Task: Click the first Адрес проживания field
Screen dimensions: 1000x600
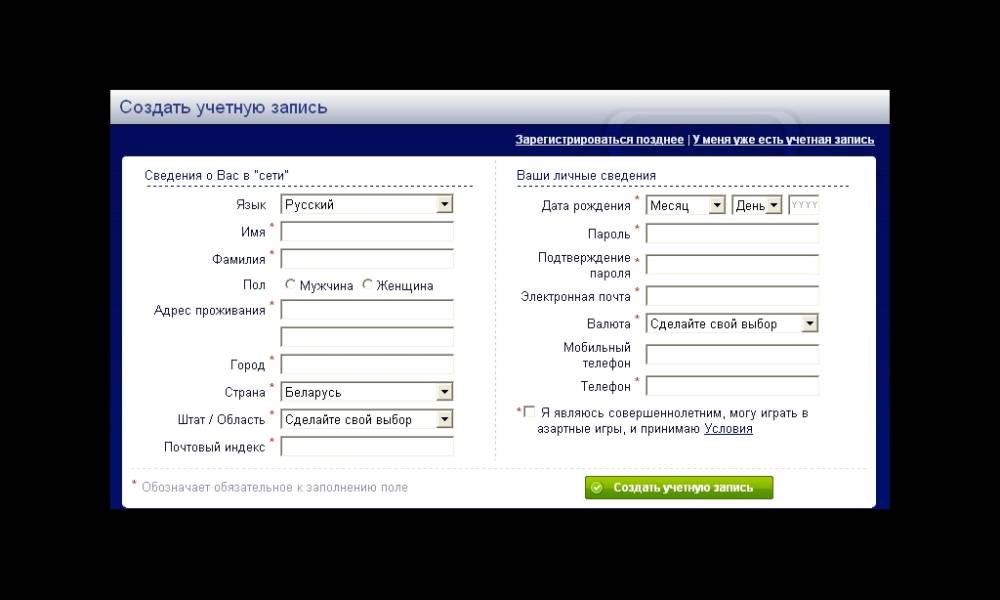Action: [x=367, y=310]
